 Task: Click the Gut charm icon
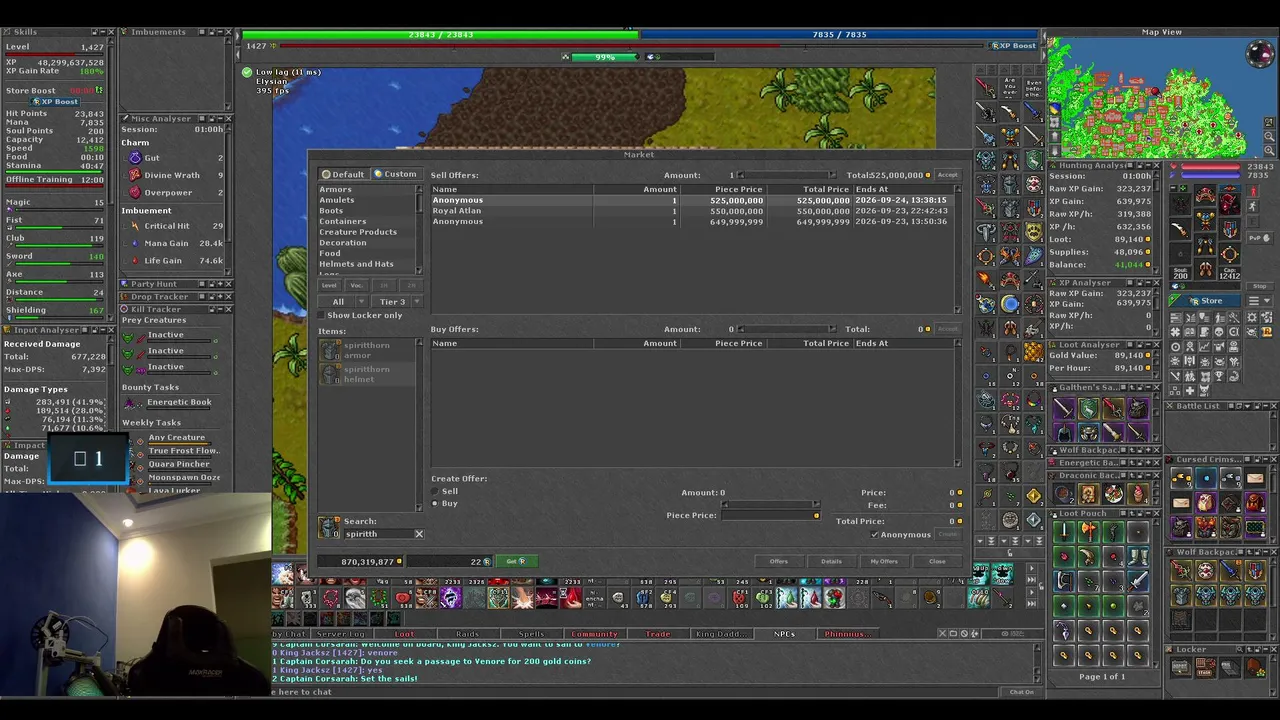(135, 158)
